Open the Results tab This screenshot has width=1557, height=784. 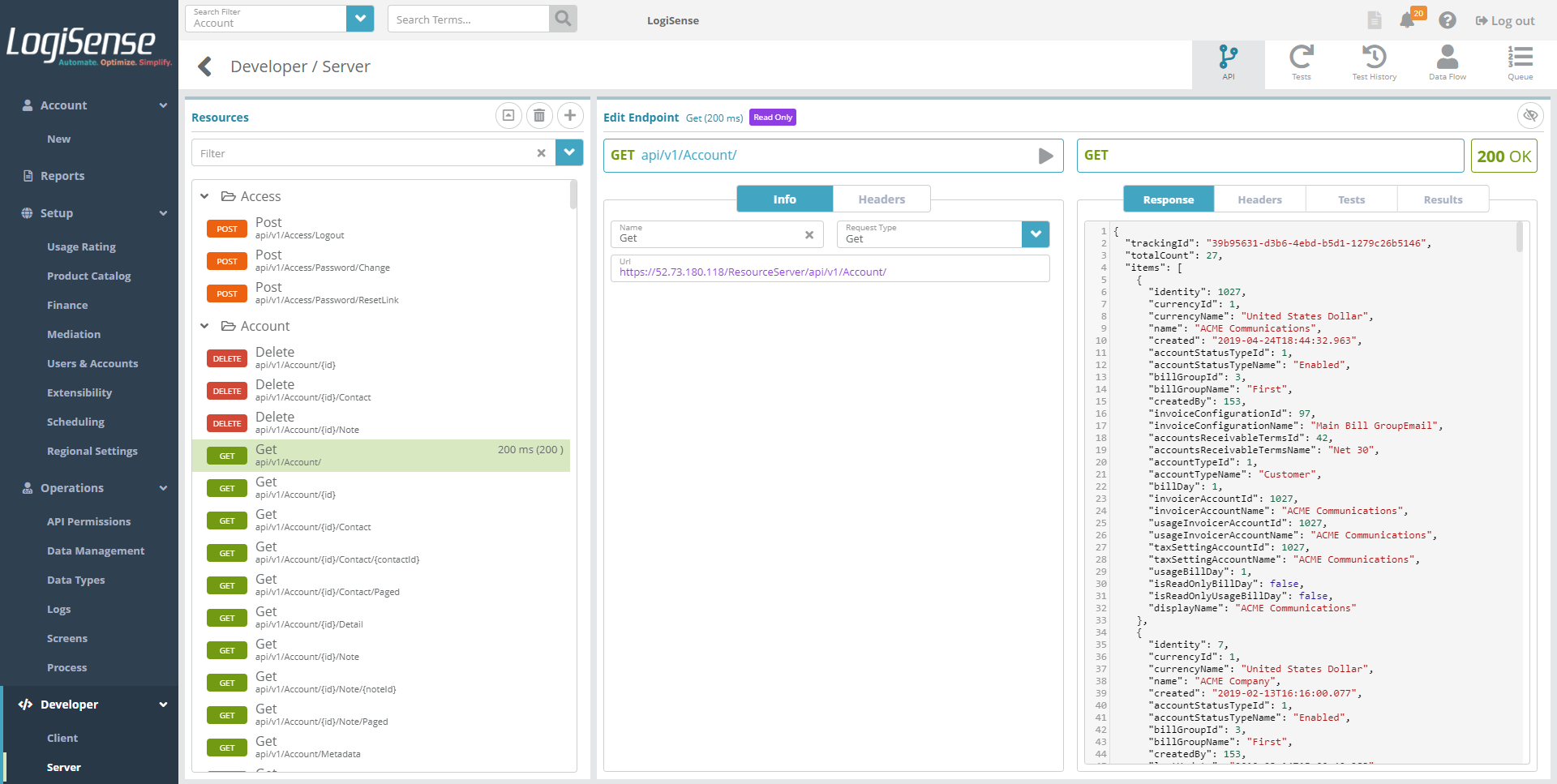[x=1443, y=199]
